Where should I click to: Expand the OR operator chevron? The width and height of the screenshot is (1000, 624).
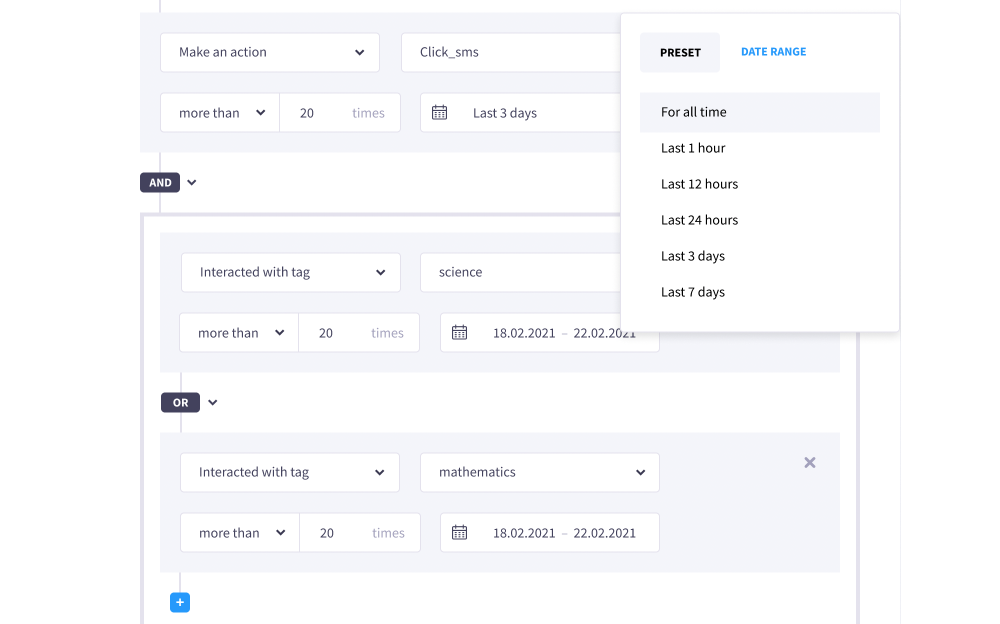212,403
